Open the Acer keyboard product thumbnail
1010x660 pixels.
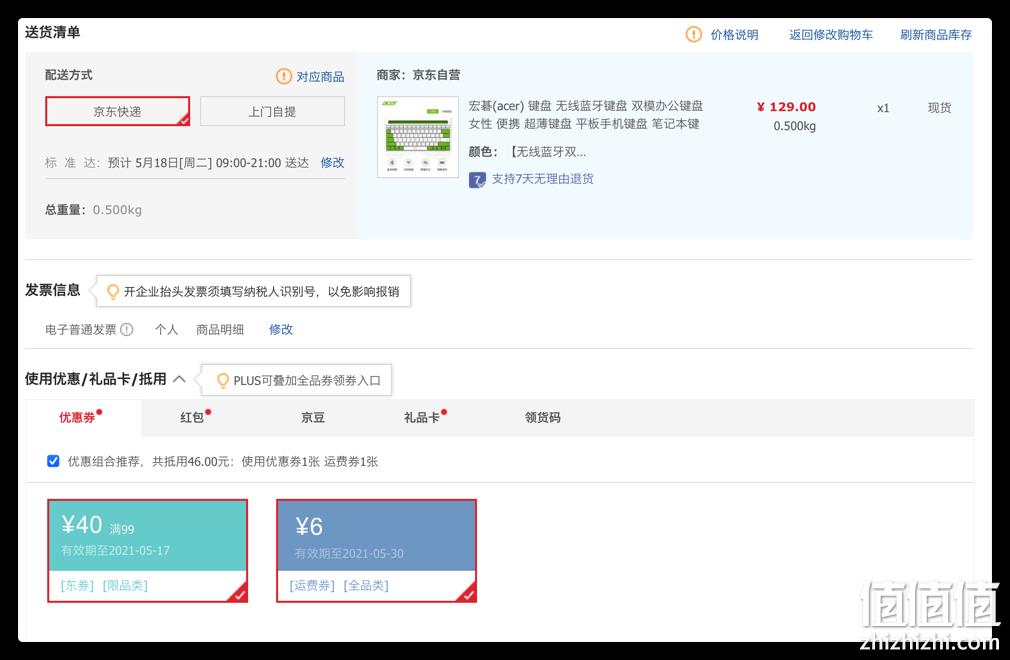click(x=418, y=137)
